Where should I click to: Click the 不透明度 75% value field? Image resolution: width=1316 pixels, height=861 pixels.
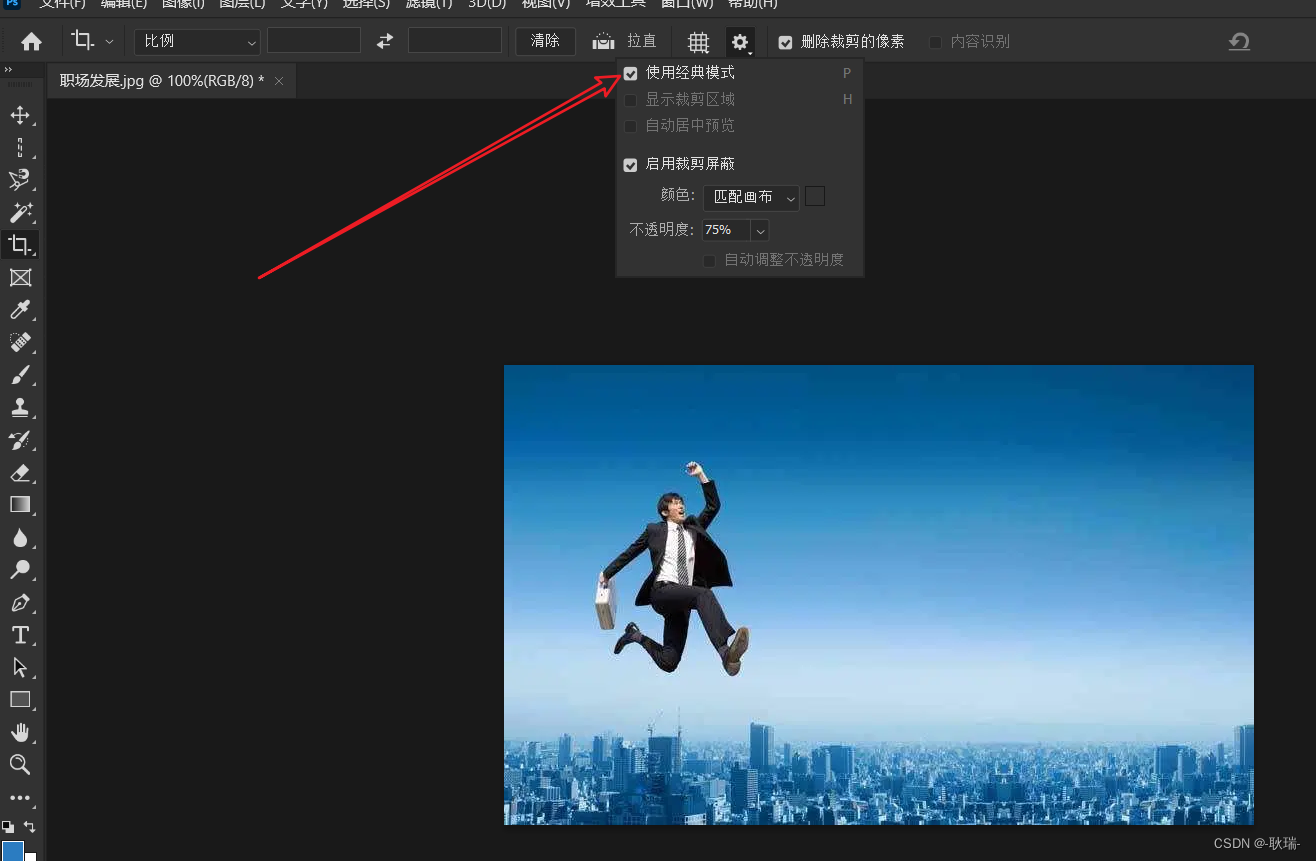[726, 230]
